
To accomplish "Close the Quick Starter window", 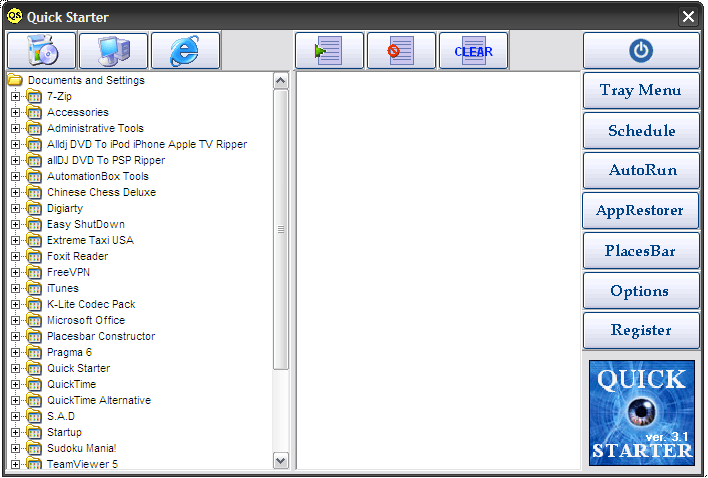I will (x=688, y=17).
